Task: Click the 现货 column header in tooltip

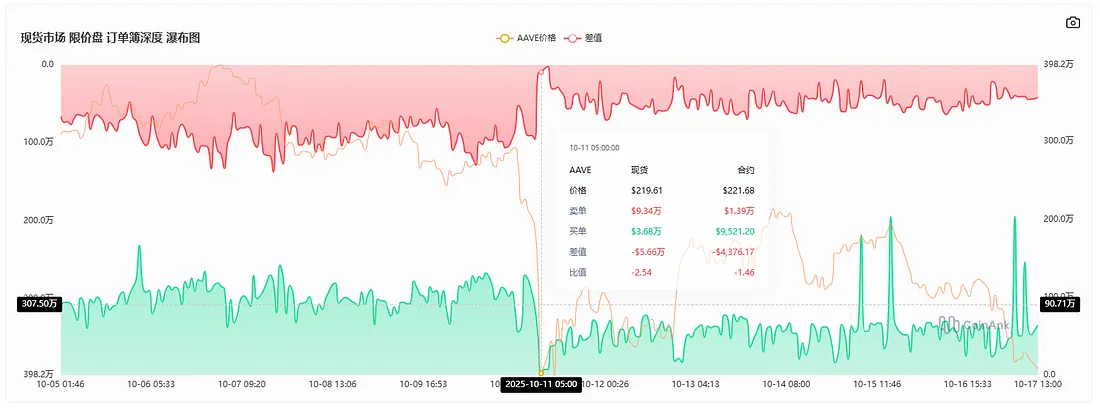Action: coord(639,170)
